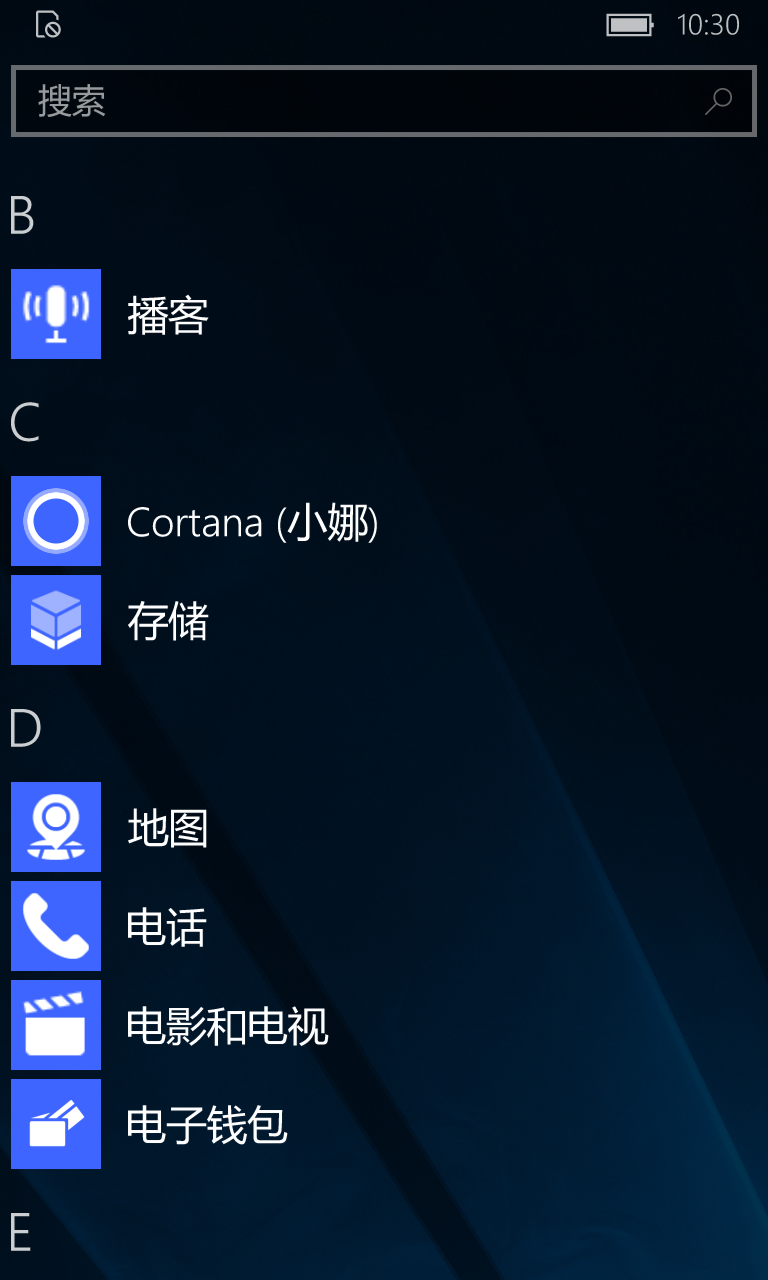Tap the magnifier search icon
The height and width of the screenshot is (1280, 768).
pyautogui.click(x=718, y=100)
